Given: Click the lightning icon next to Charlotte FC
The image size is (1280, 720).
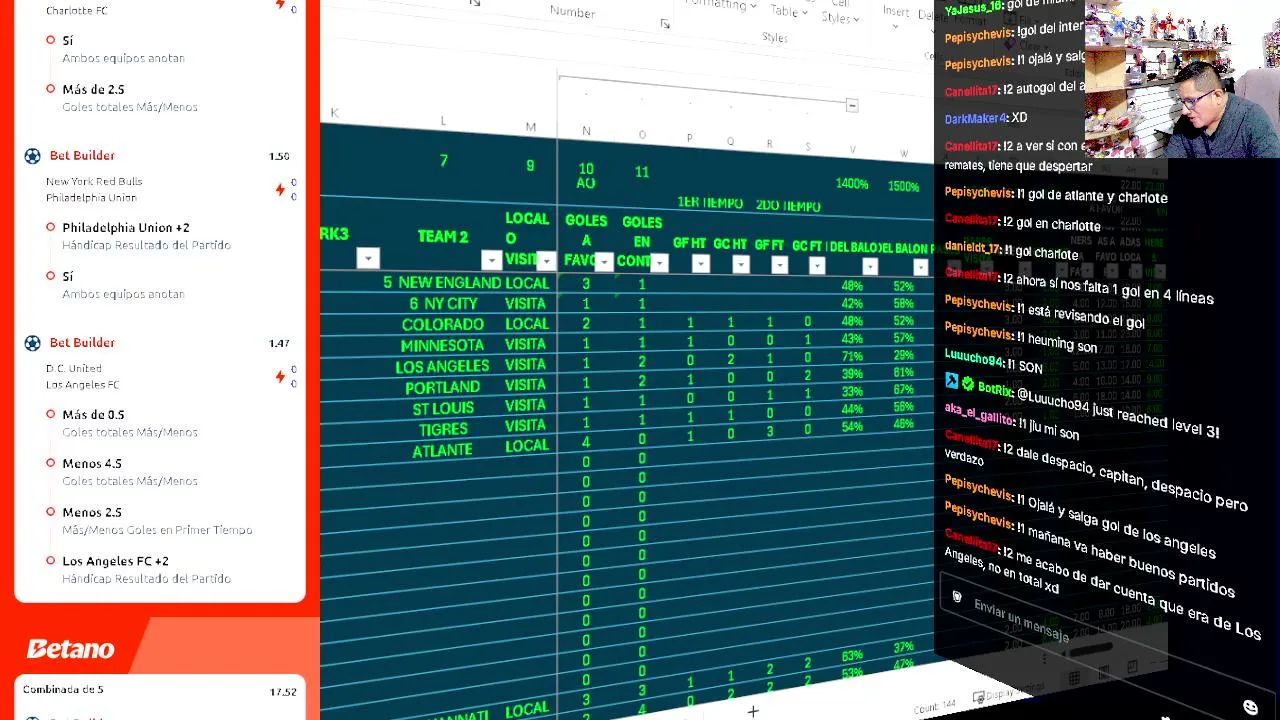Looking at the screenshot, I should pos(280,5).
